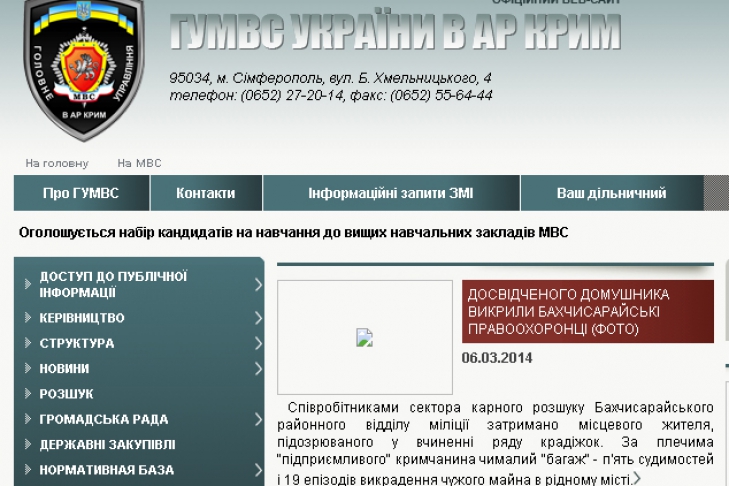Image resolution: width=729 pixels, height=486 pixels.
Task: Open Ваш дільничний menu item
Action: tap(611, 193)
